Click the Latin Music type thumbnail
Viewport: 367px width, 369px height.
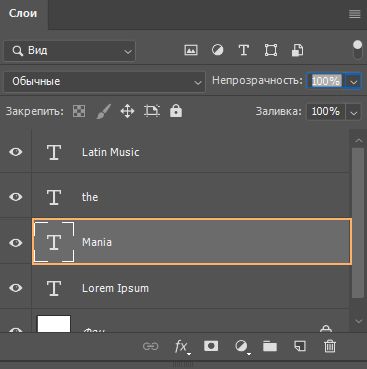coord(54,152)
